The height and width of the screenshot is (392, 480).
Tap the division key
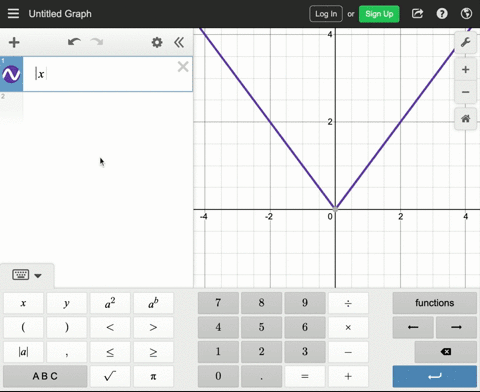[348, 303]
